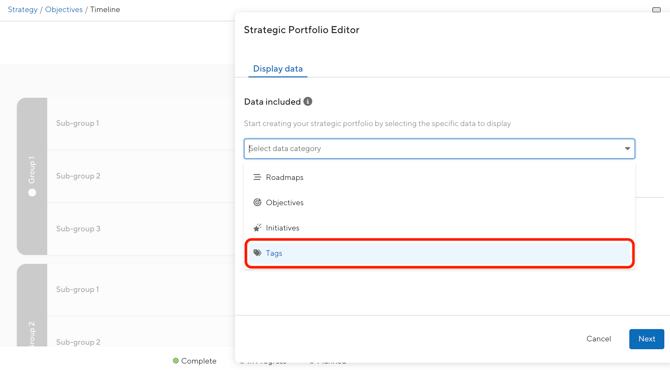This screenshot has height=370, width=670.
Task: Choose Initiatives from the category list
Action: 440,228
